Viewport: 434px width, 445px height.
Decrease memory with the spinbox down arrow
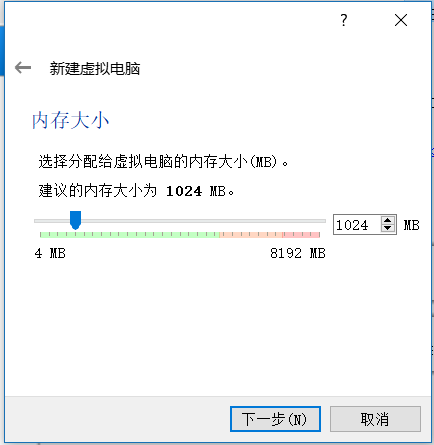(x=387, y=228)
